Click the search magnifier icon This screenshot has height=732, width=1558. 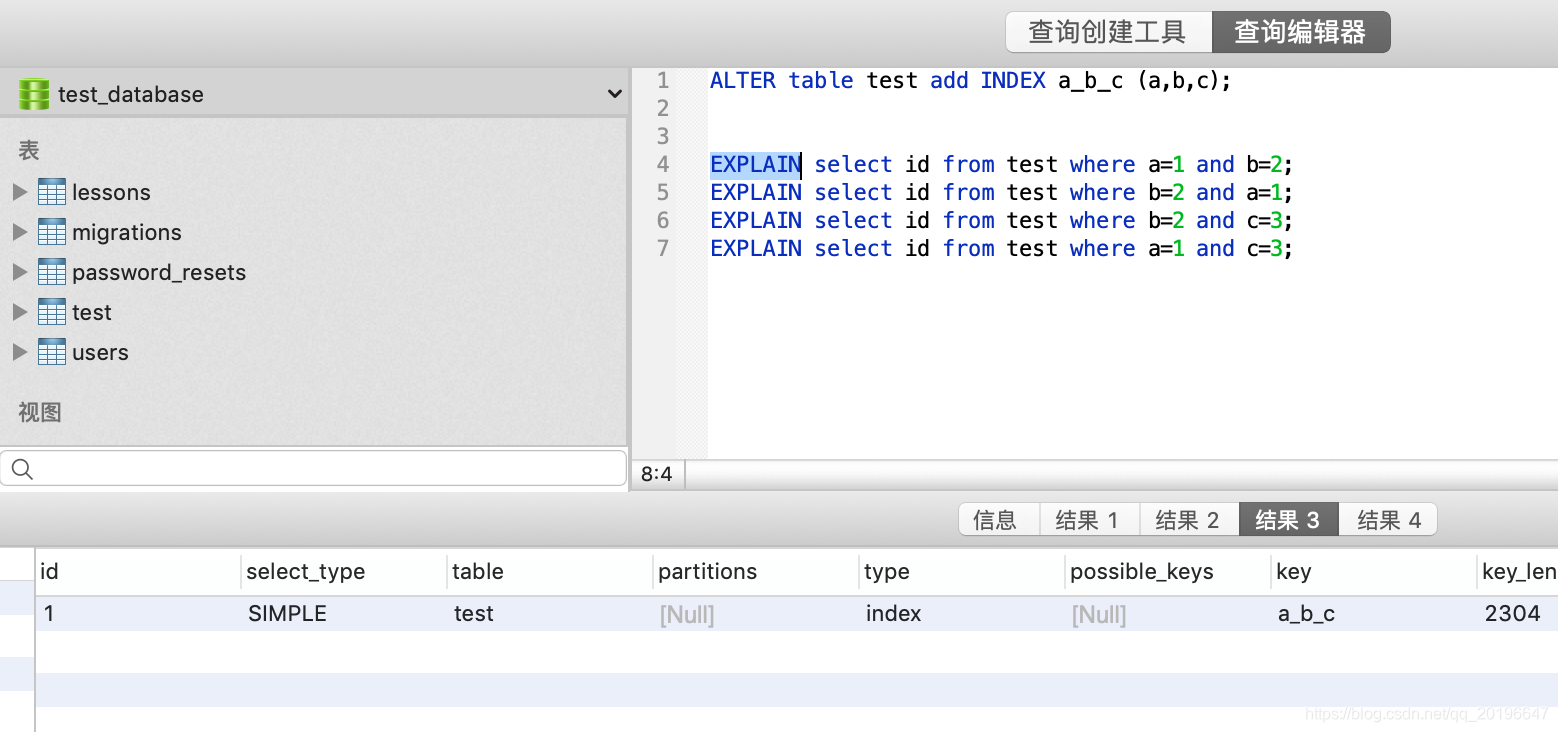click(x=22, y=469)
